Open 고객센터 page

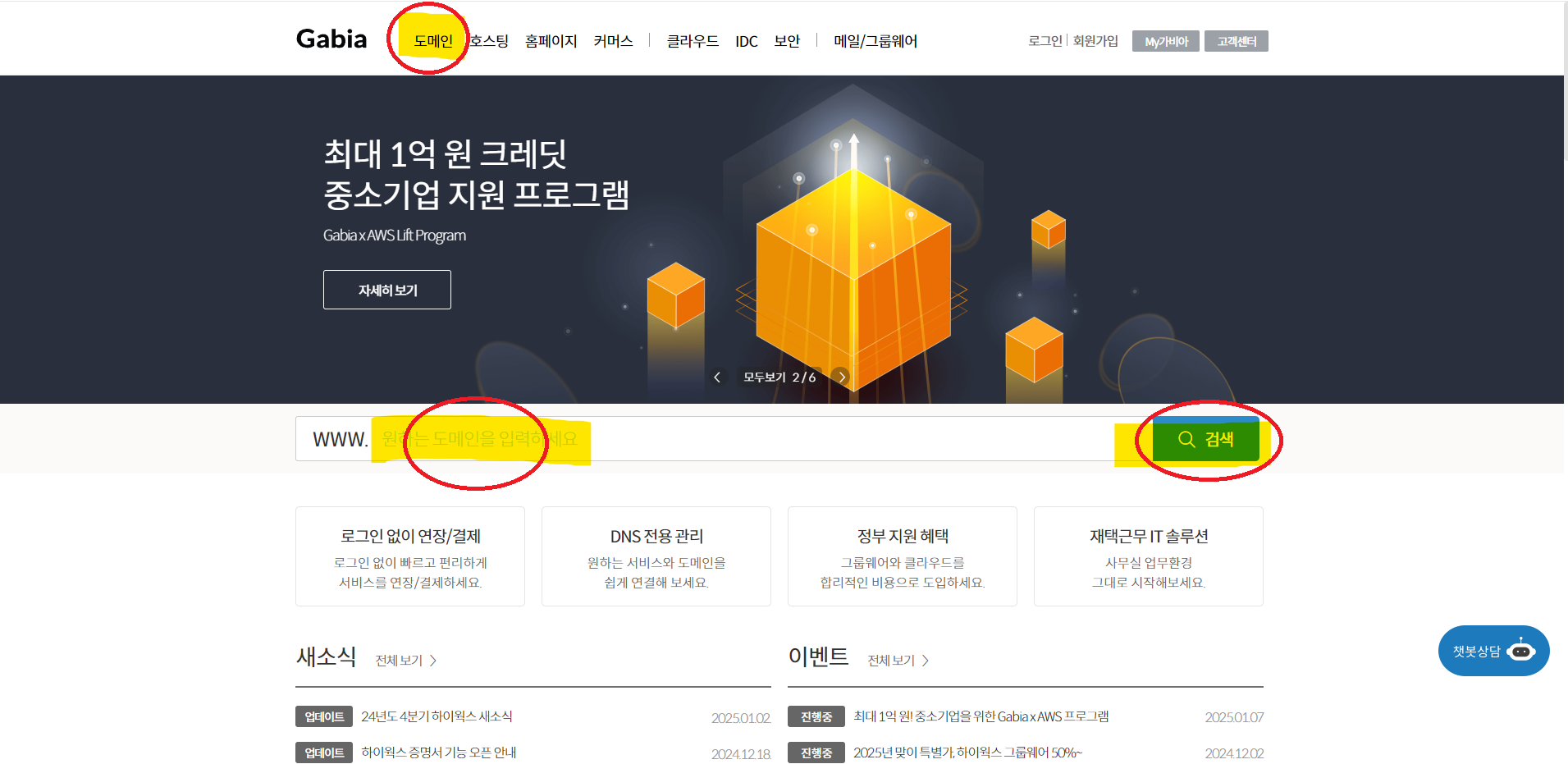coord(1237,41)
